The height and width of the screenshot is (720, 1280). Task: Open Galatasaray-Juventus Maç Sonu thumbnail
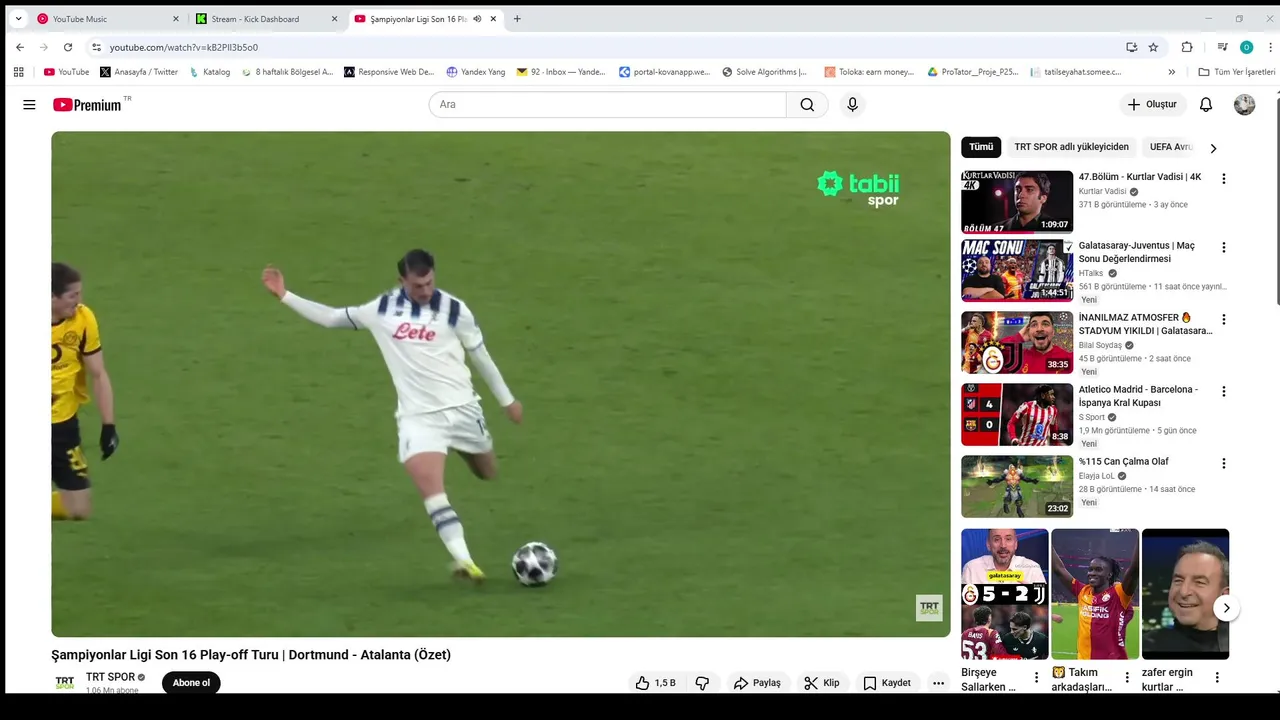click(1017, 270)
